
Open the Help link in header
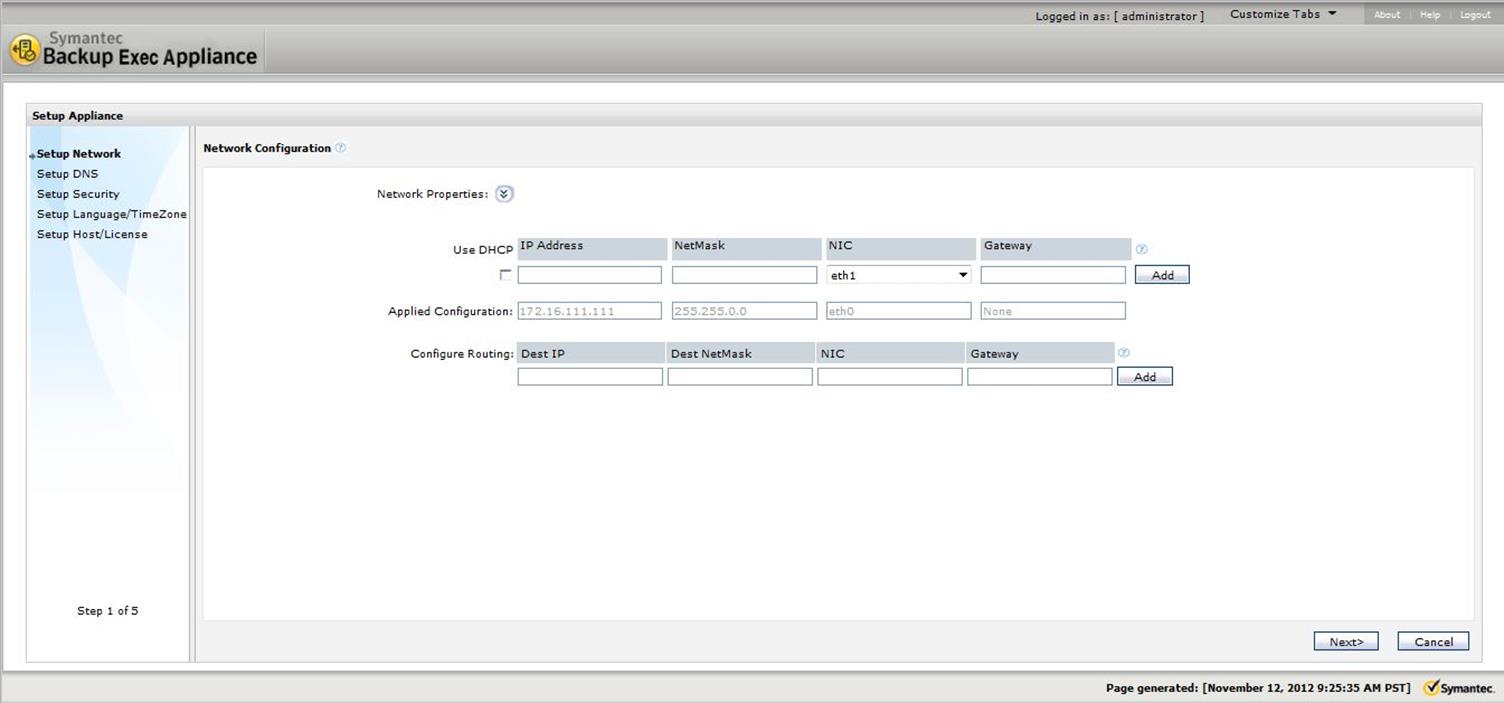coord(1430,15)
